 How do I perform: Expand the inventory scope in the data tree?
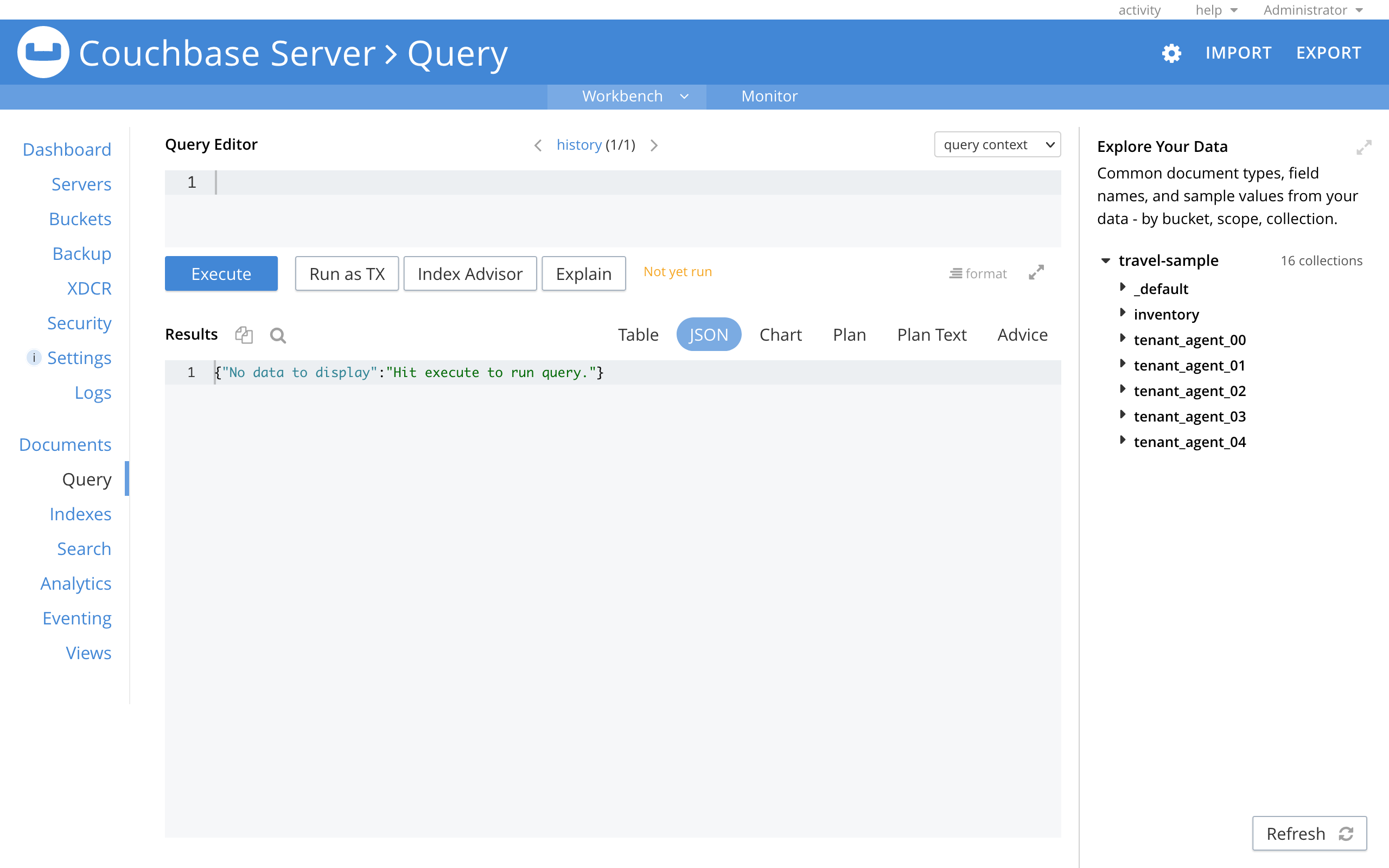1123,314
